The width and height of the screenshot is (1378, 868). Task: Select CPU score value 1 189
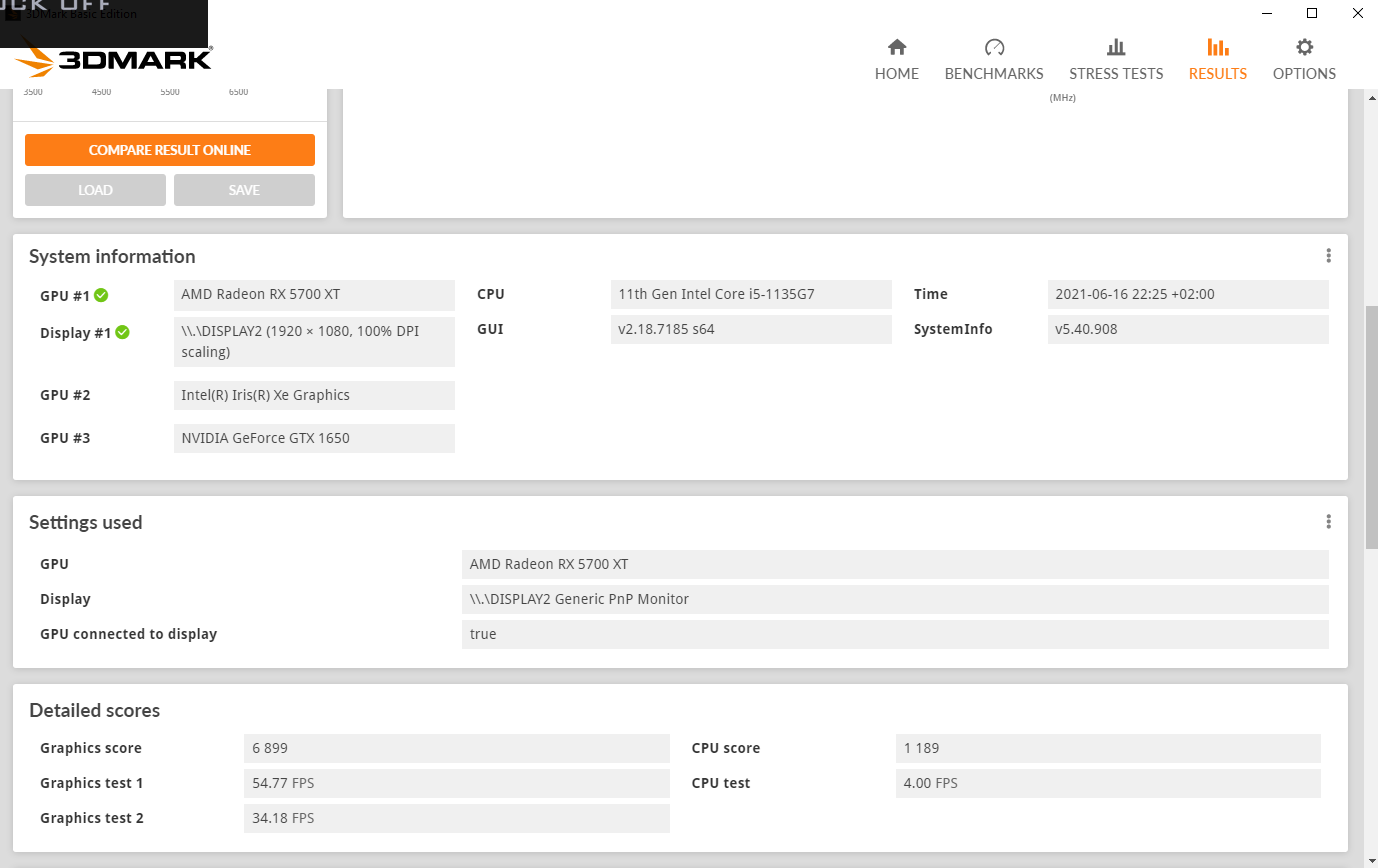[x=1108, y=748]
